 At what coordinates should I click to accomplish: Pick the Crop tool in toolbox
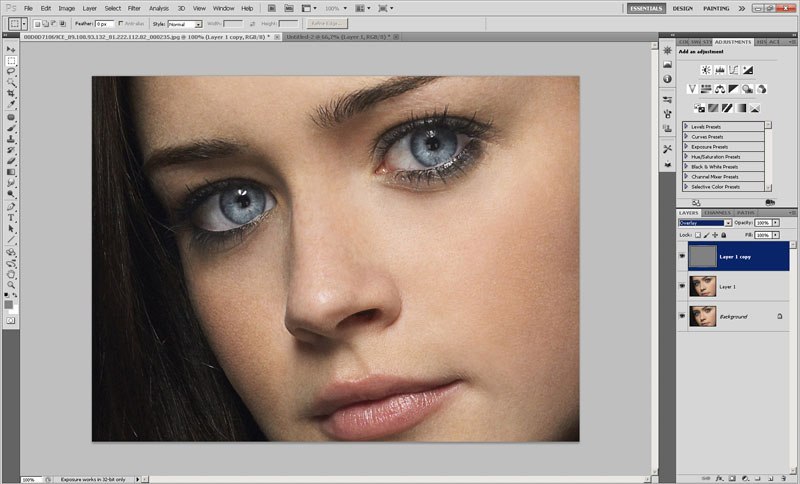[x=11, y=94]
